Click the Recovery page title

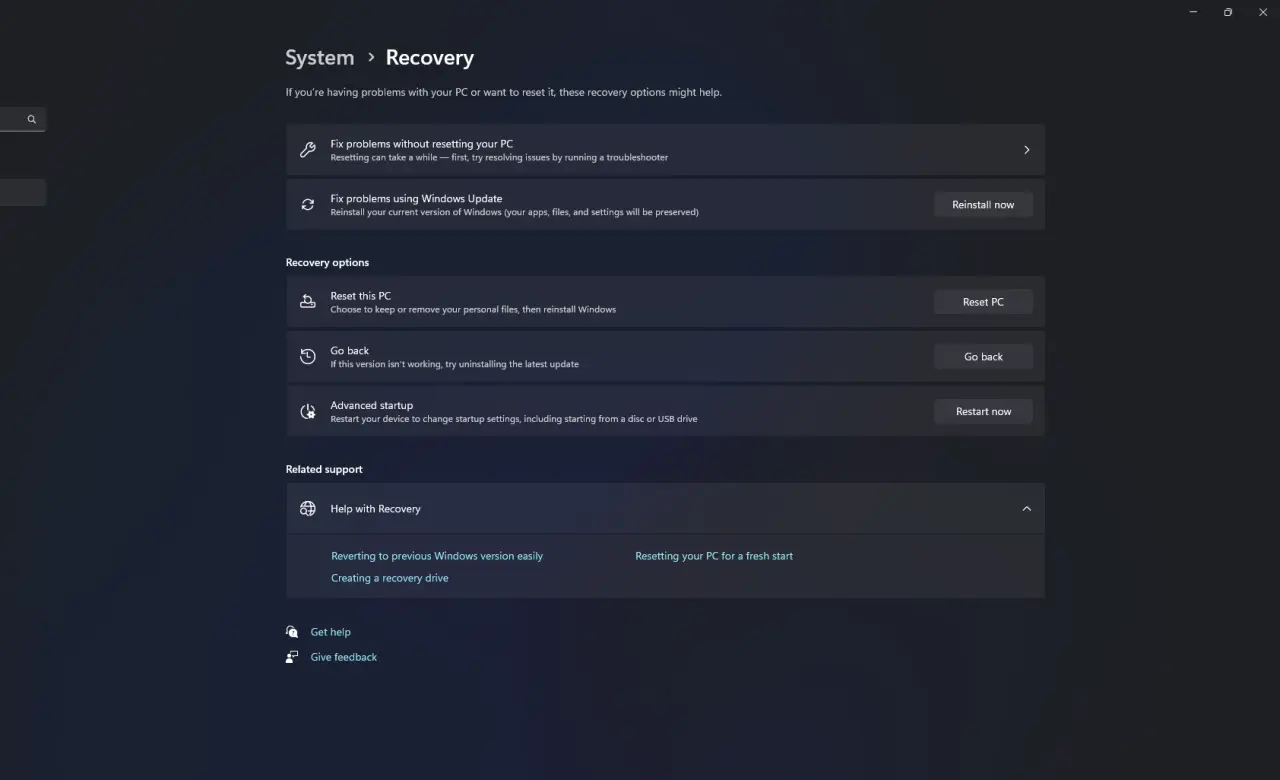tap(430, 58)
